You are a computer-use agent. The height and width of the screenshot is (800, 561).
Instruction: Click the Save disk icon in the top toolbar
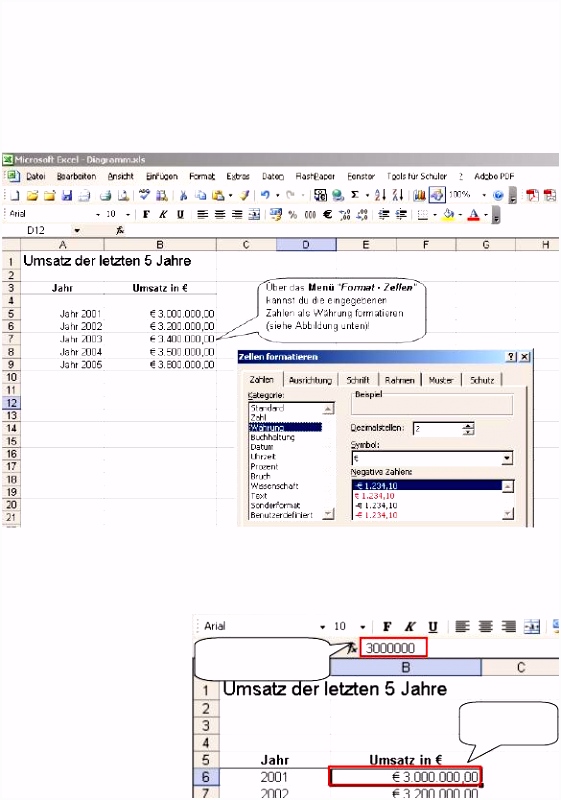click(x=66, y=195)
